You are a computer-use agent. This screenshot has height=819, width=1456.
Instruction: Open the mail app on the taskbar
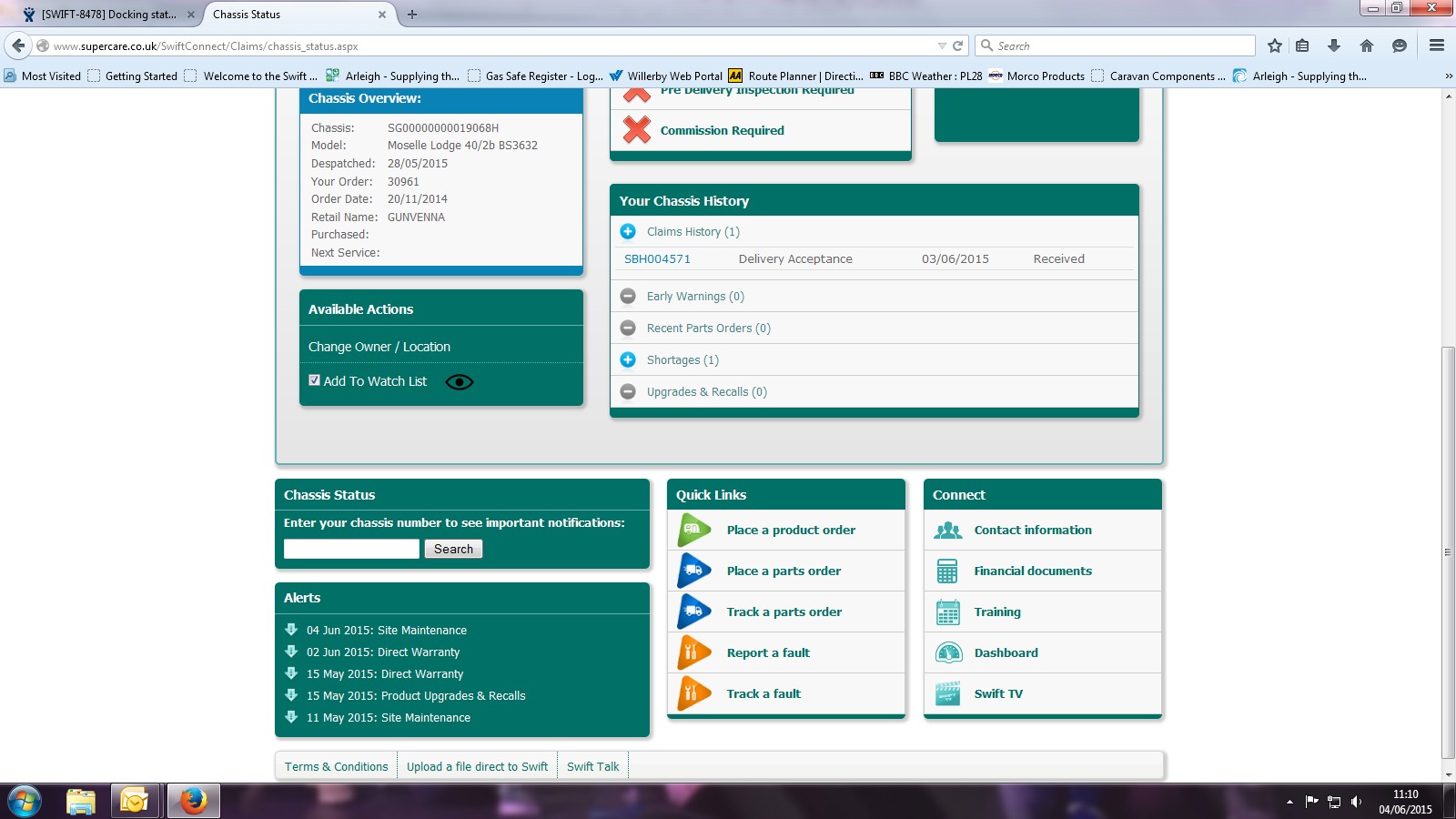click(x=135, y=802)
